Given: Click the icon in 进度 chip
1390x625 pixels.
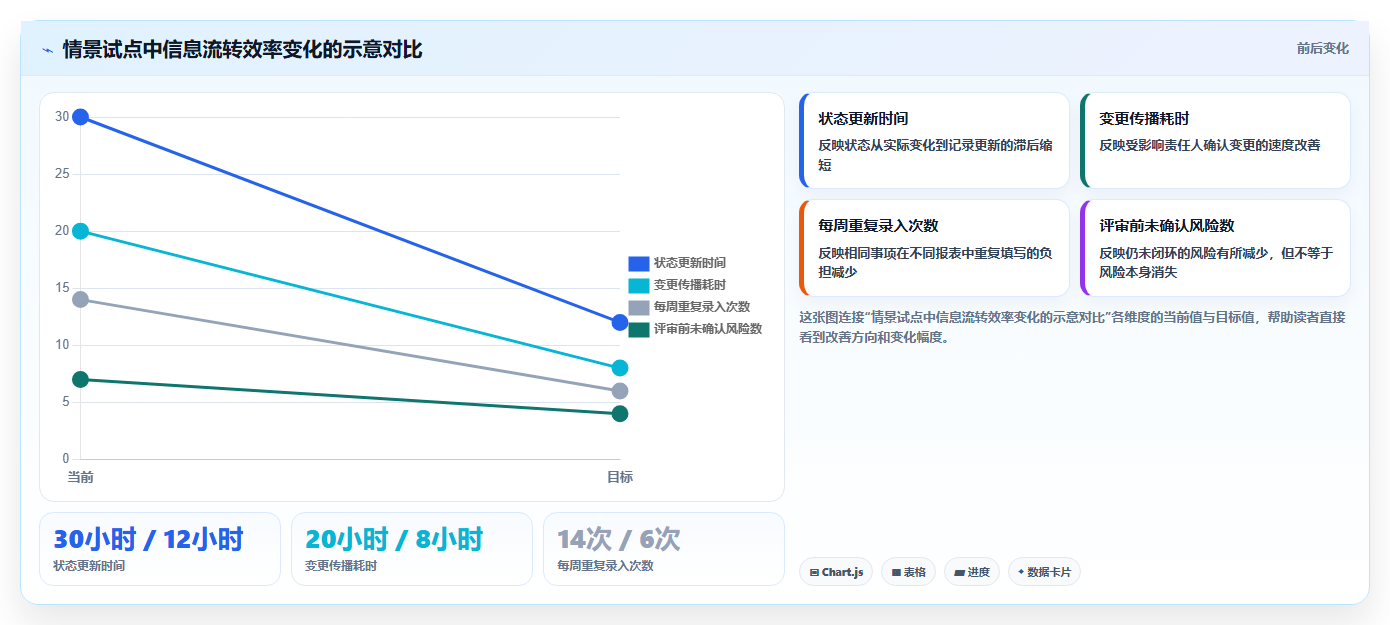Looking at the screenshot, I should (x=960, y=573).
